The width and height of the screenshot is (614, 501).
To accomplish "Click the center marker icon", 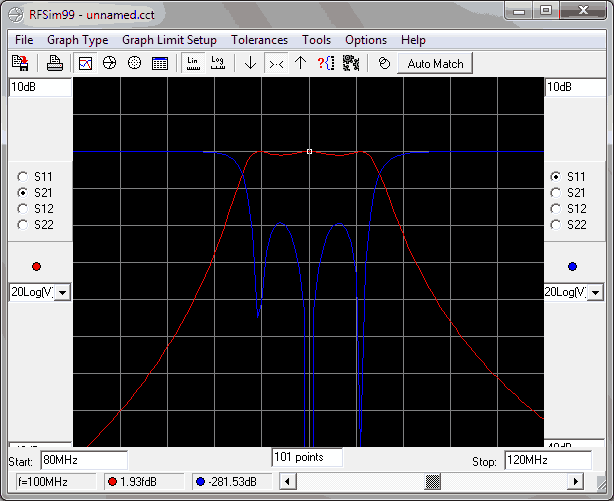I will tap(276, 63).
